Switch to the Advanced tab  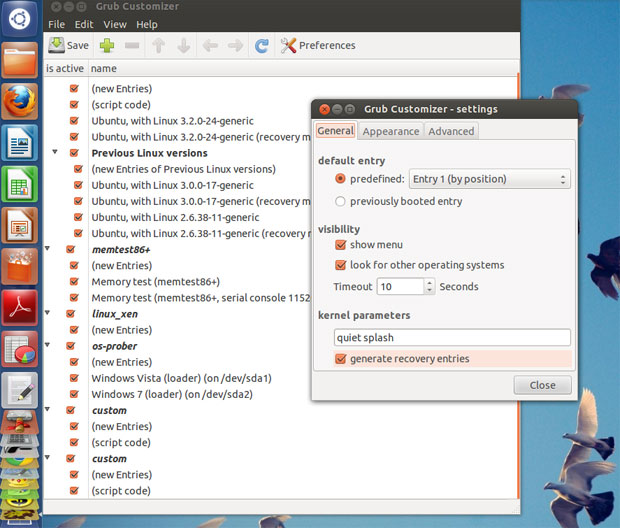coord(451,131)
